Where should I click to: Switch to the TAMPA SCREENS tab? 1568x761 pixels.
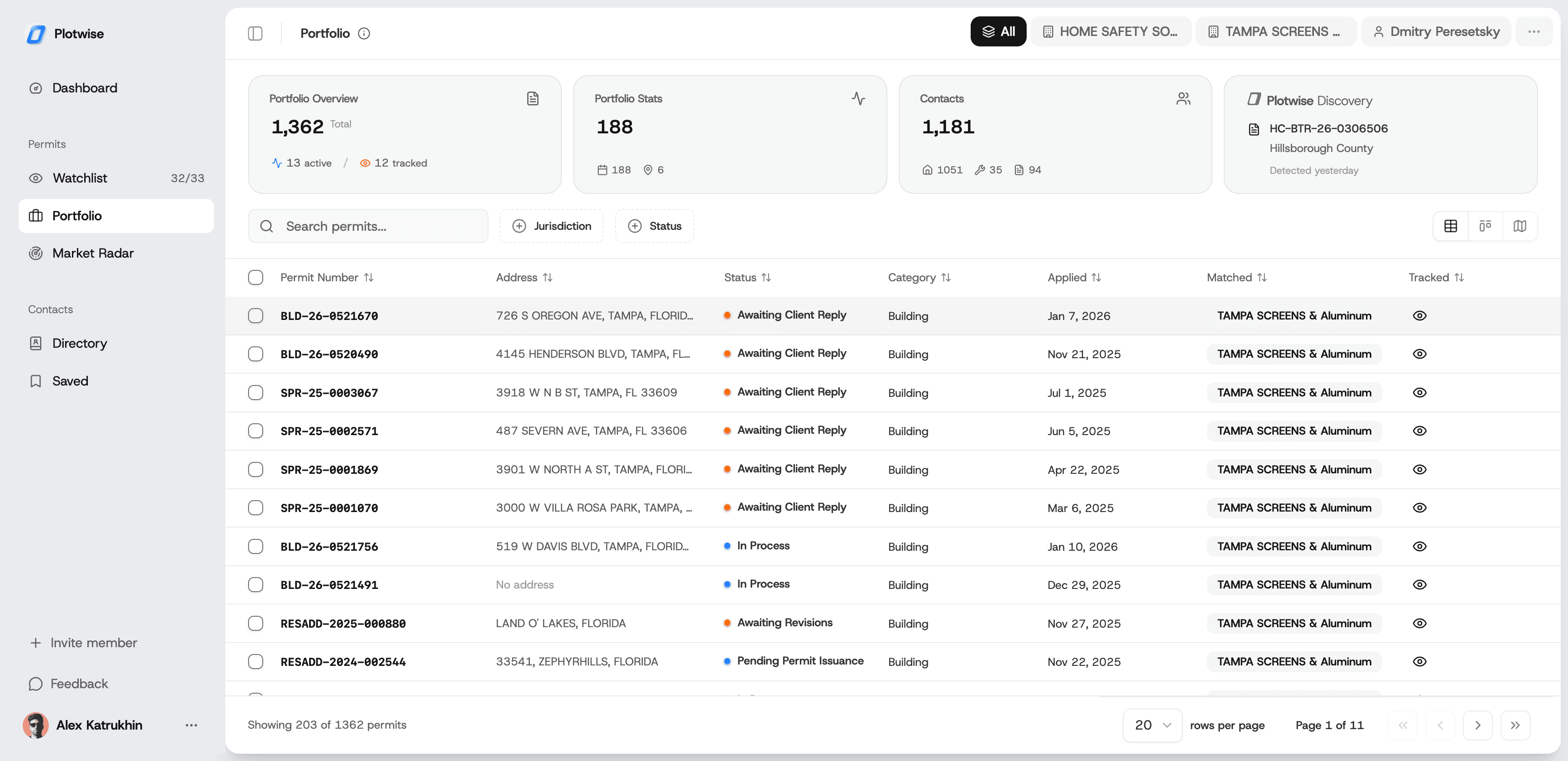tap(1276, 31)
